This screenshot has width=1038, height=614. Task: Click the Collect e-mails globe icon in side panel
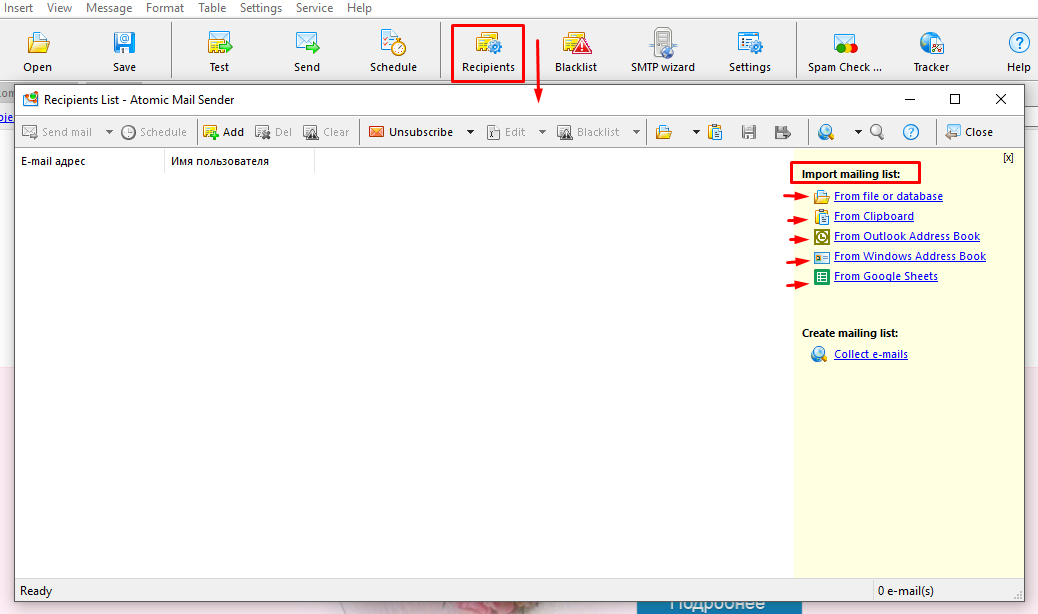pyautogui.click(x=819, y=354)
